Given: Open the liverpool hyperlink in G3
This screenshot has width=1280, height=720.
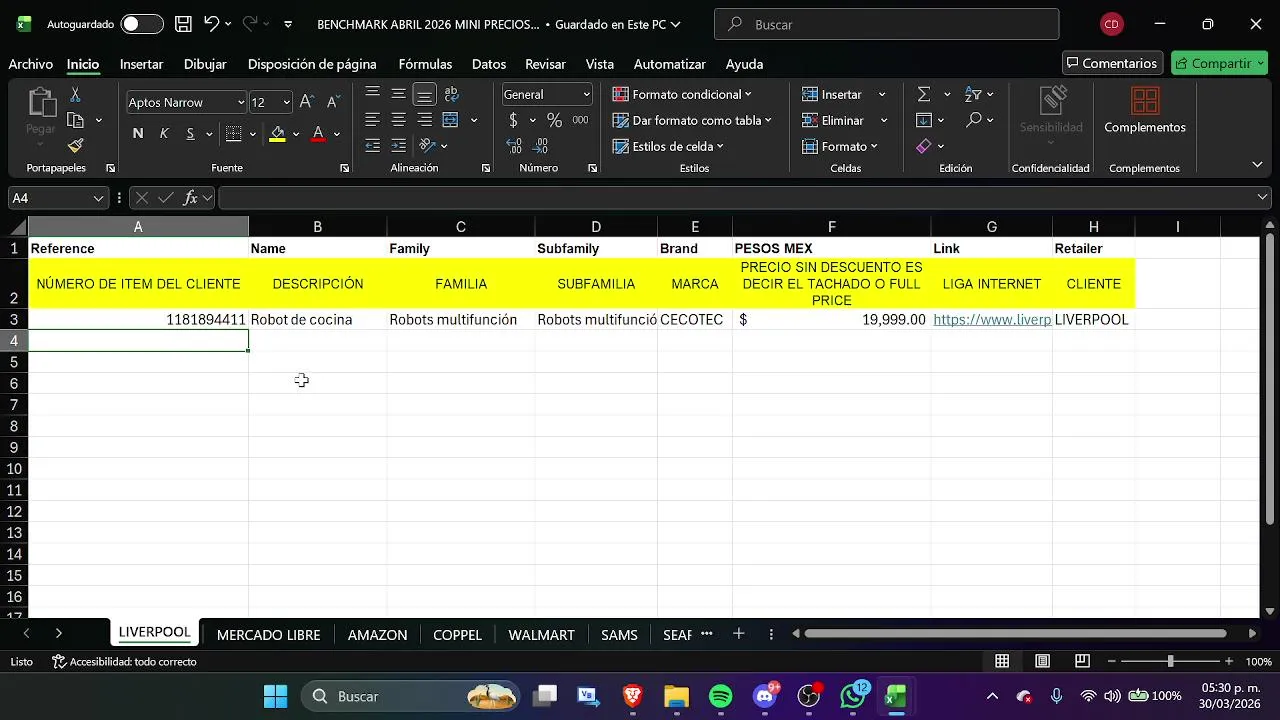Looking at the screenshot, I should 992,320.
